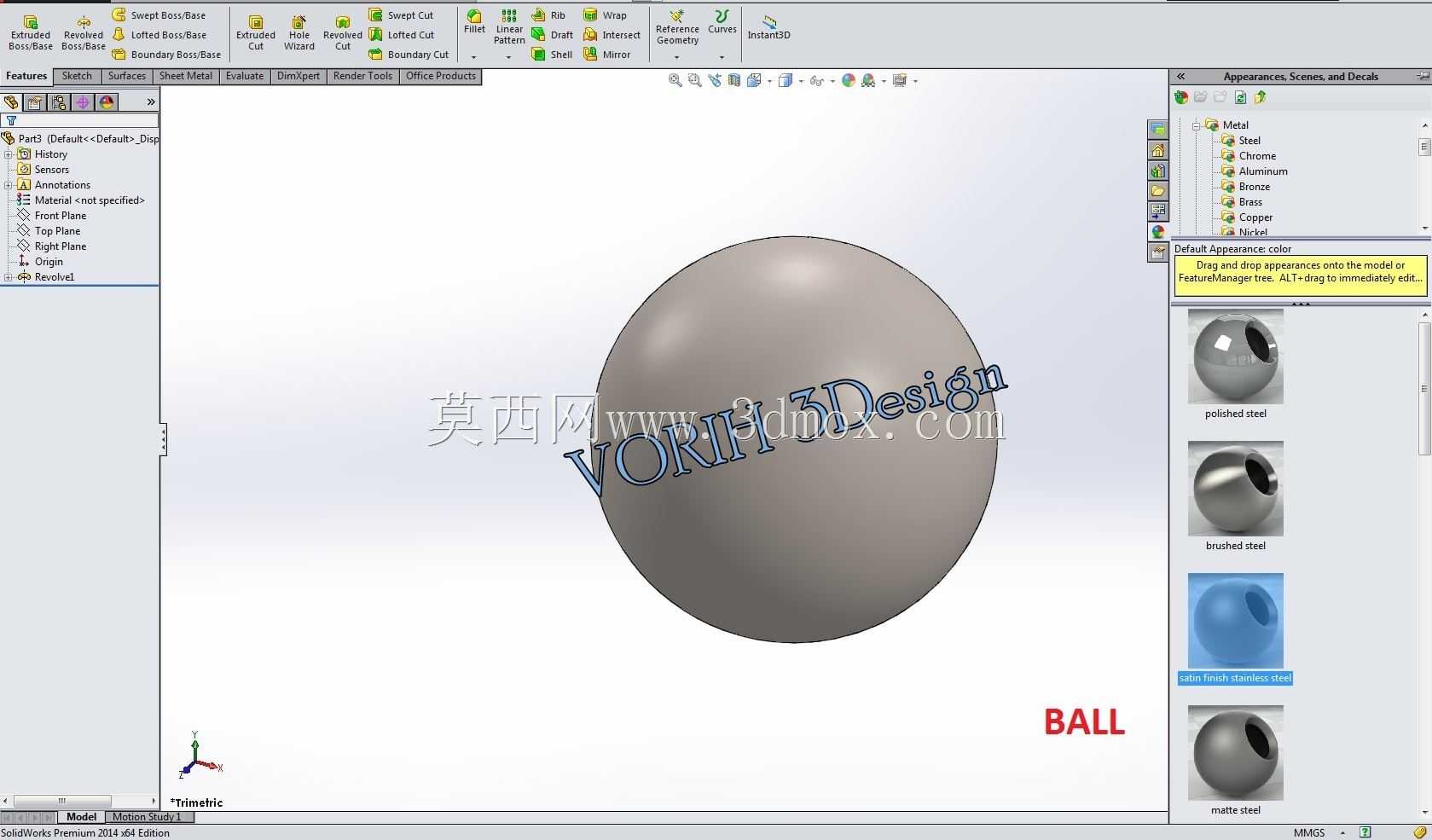This screenshot has width=1432, height=840.
Task: Switch to the Sketch tab
Action: point(77,76)
